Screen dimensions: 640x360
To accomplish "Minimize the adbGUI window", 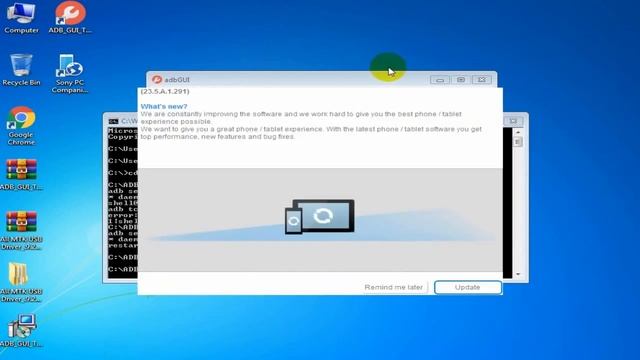I will [440, 80].
